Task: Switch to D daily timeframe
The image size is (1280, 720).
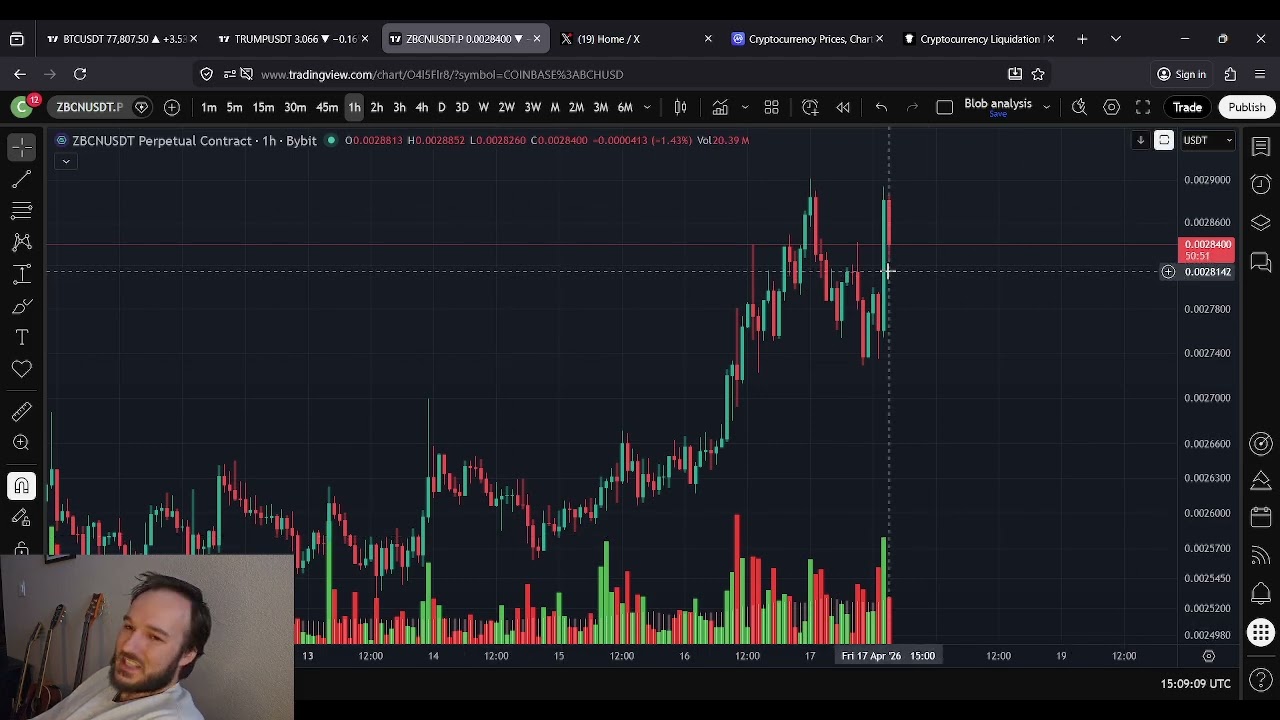Action: [441, 107]
